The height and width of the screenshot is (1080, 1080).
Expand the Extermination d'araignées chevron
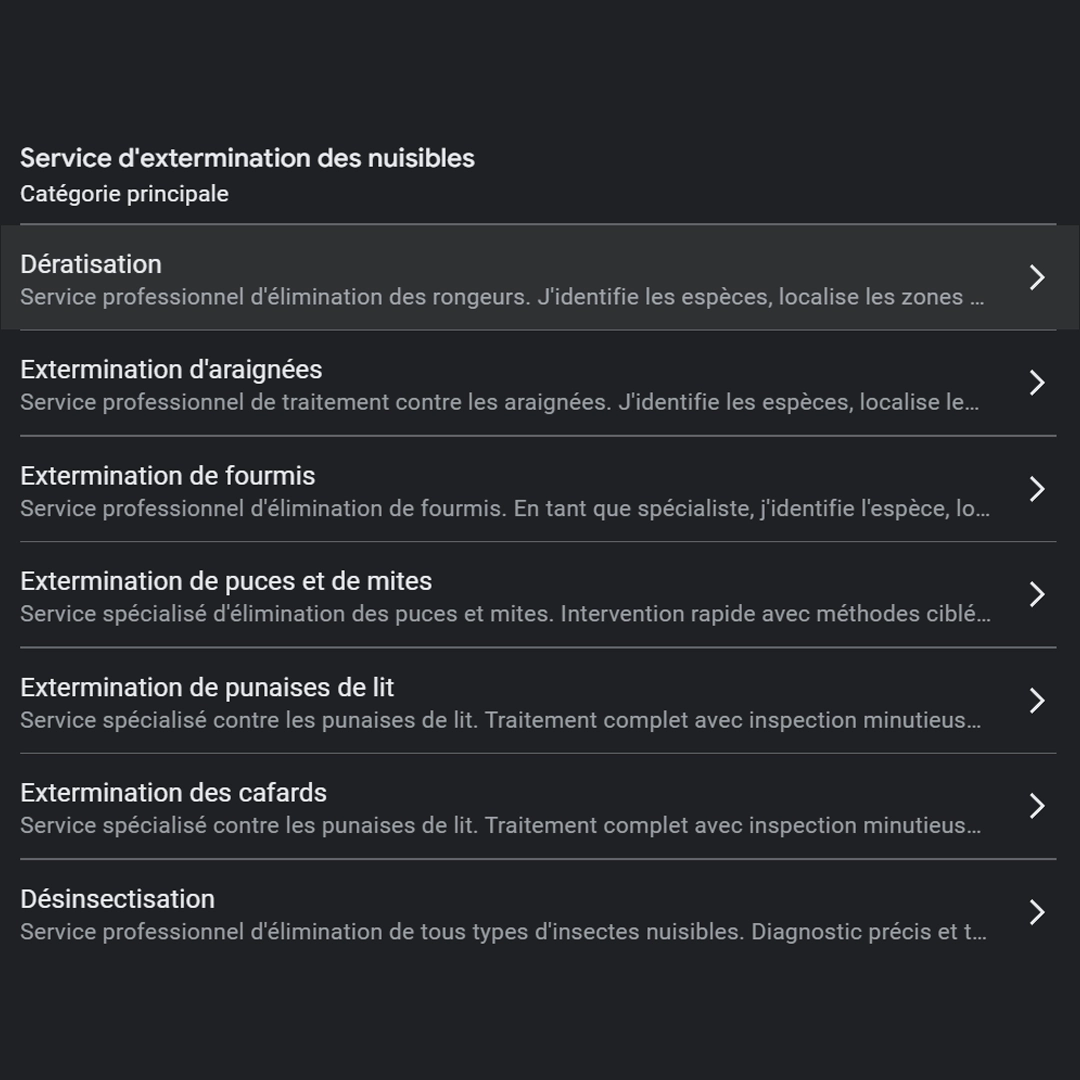tap(1037, 383)
